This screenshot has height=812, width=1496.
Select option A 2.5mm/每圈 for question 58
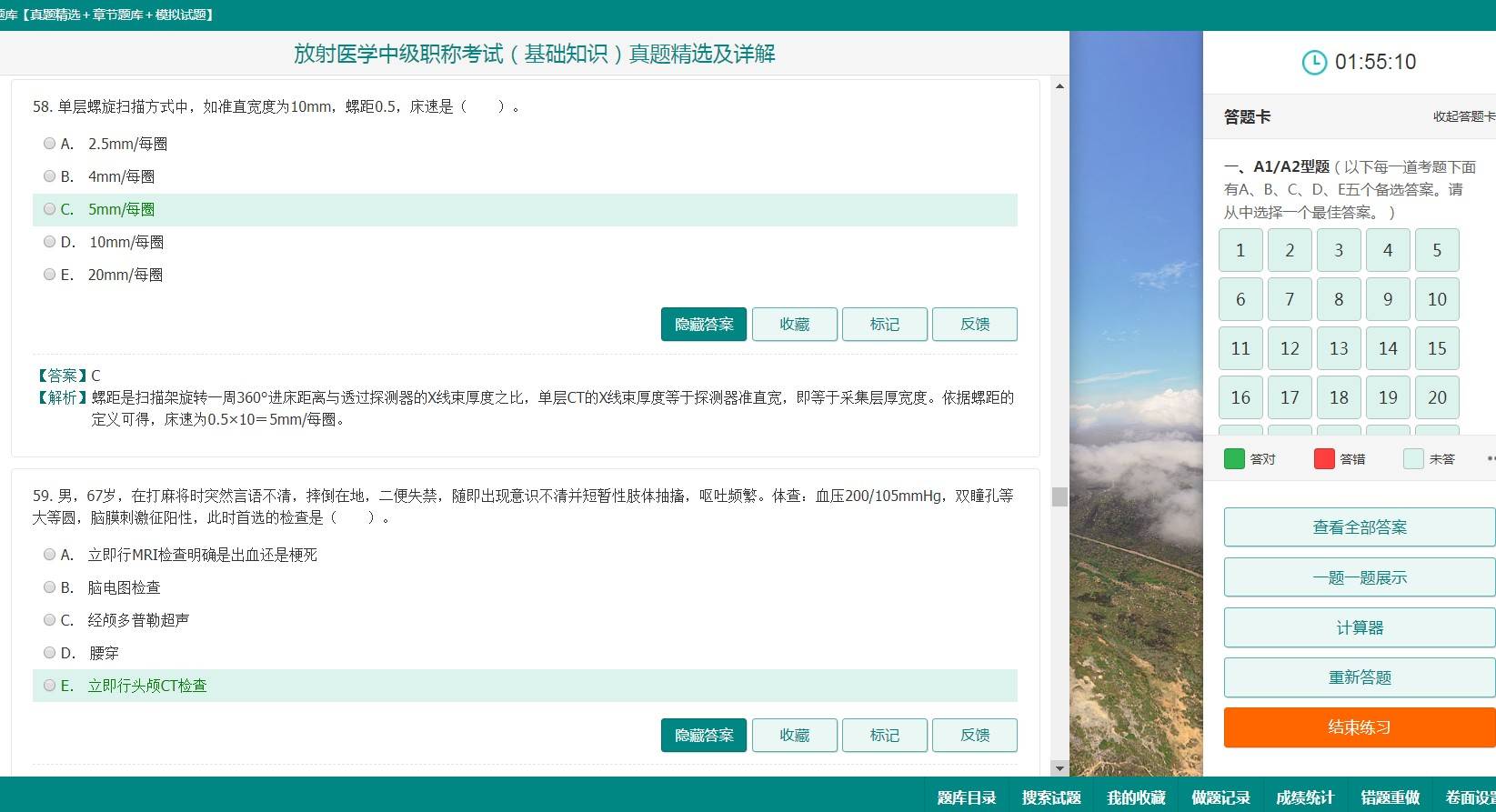pyautogui.click(x=50, y=144)
